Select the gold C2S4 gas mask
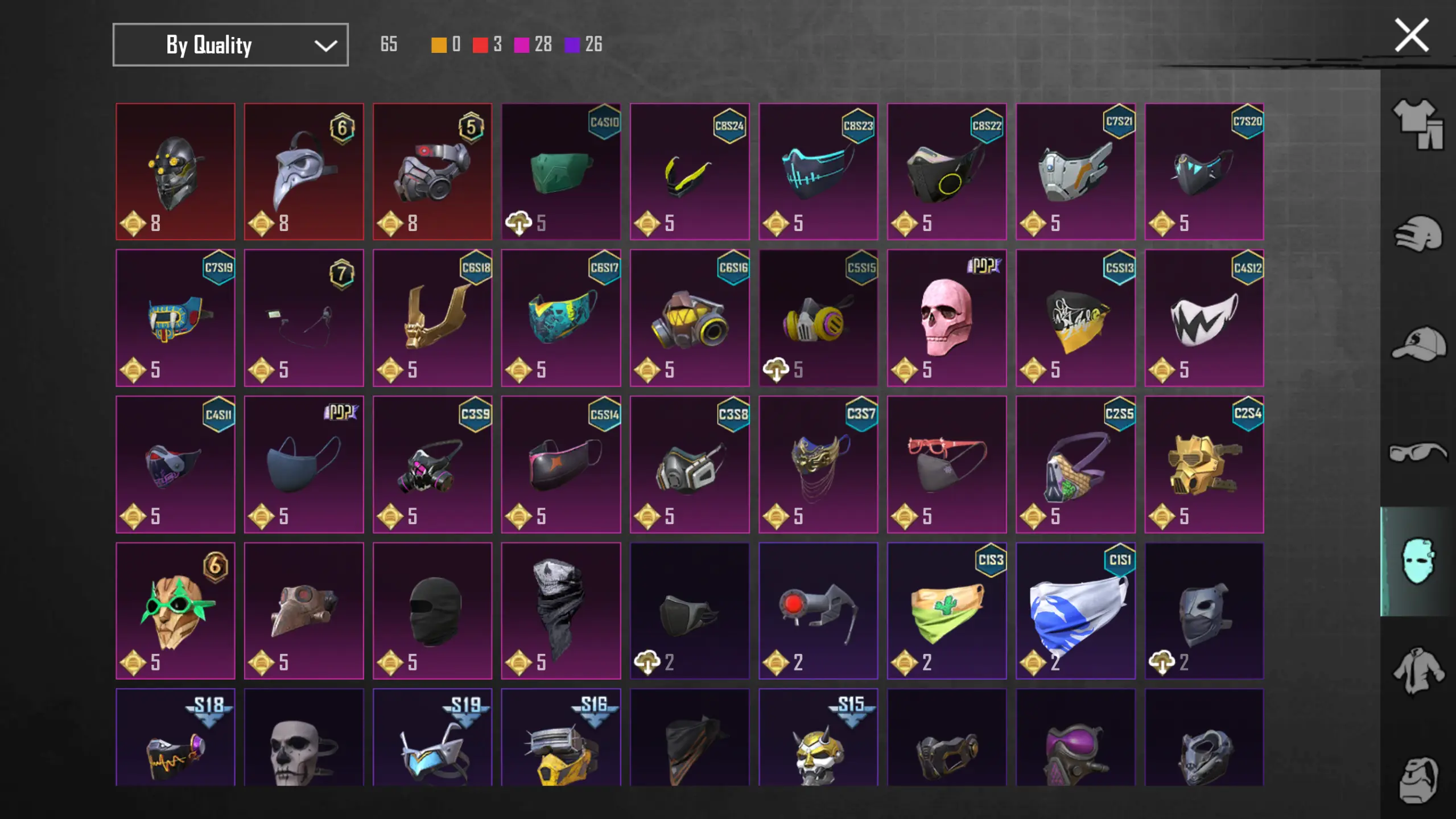The height and width of the screenshot is (819, 1456). 1204,464
